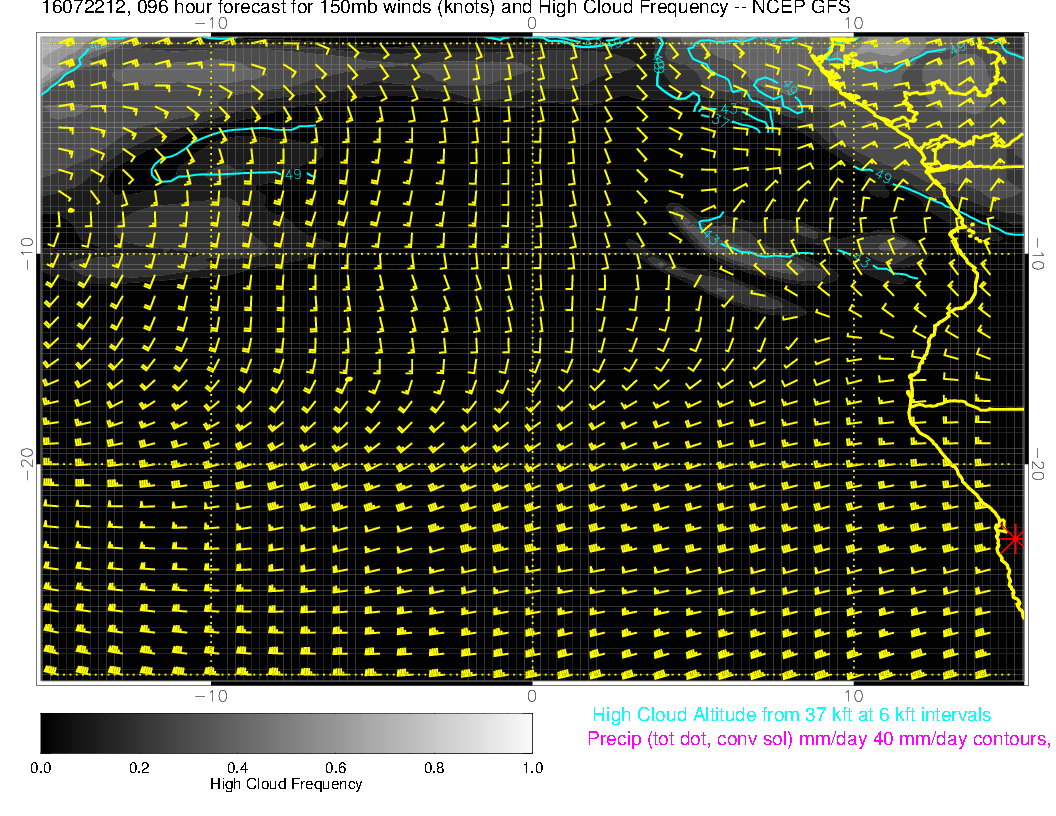Click the isolated yellow dot near the map center-left
Screen dimensions: 1056x816
point(349,380)
